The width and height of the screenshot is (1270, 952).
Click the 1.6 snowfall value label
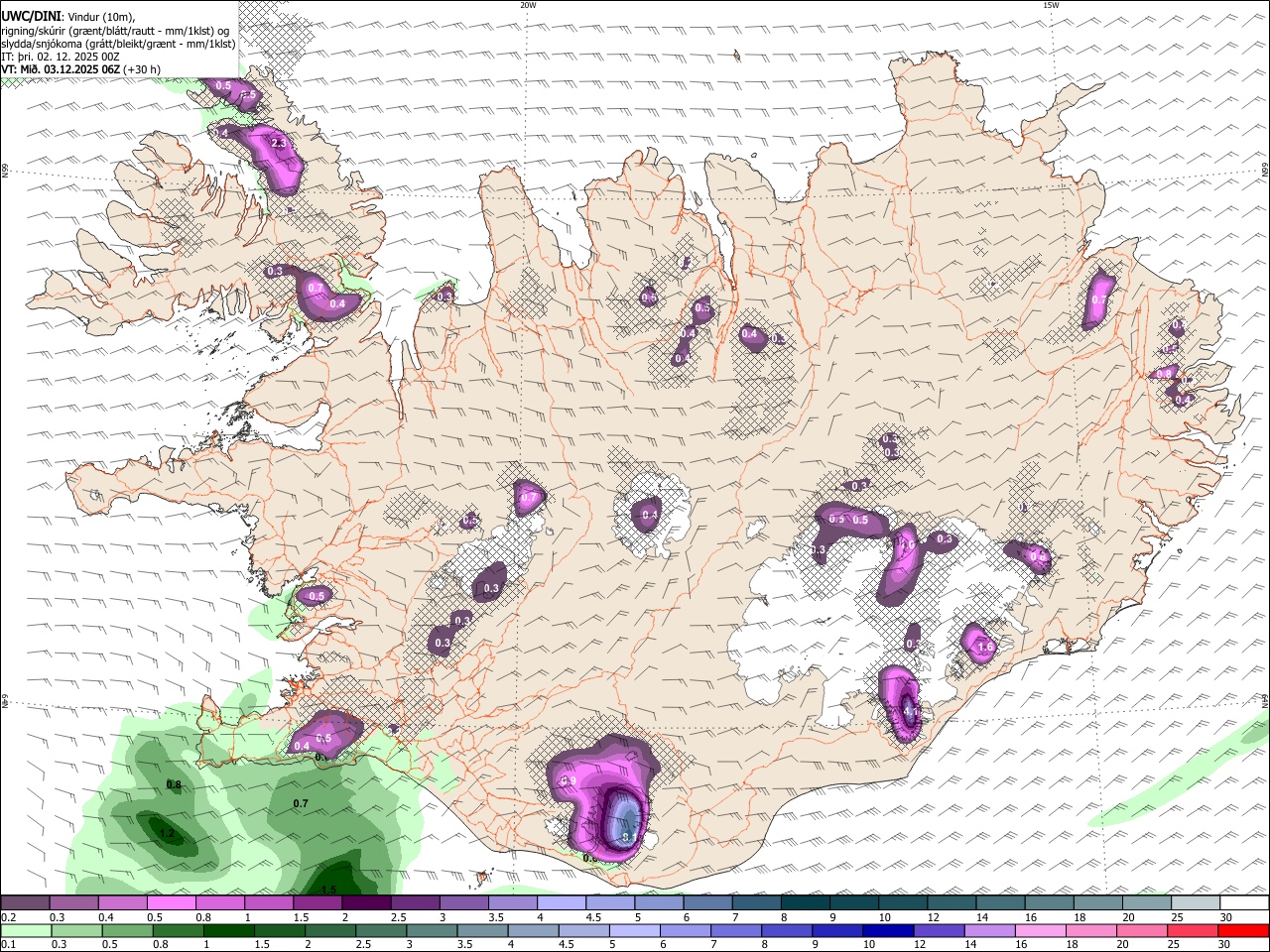[985, 647]
